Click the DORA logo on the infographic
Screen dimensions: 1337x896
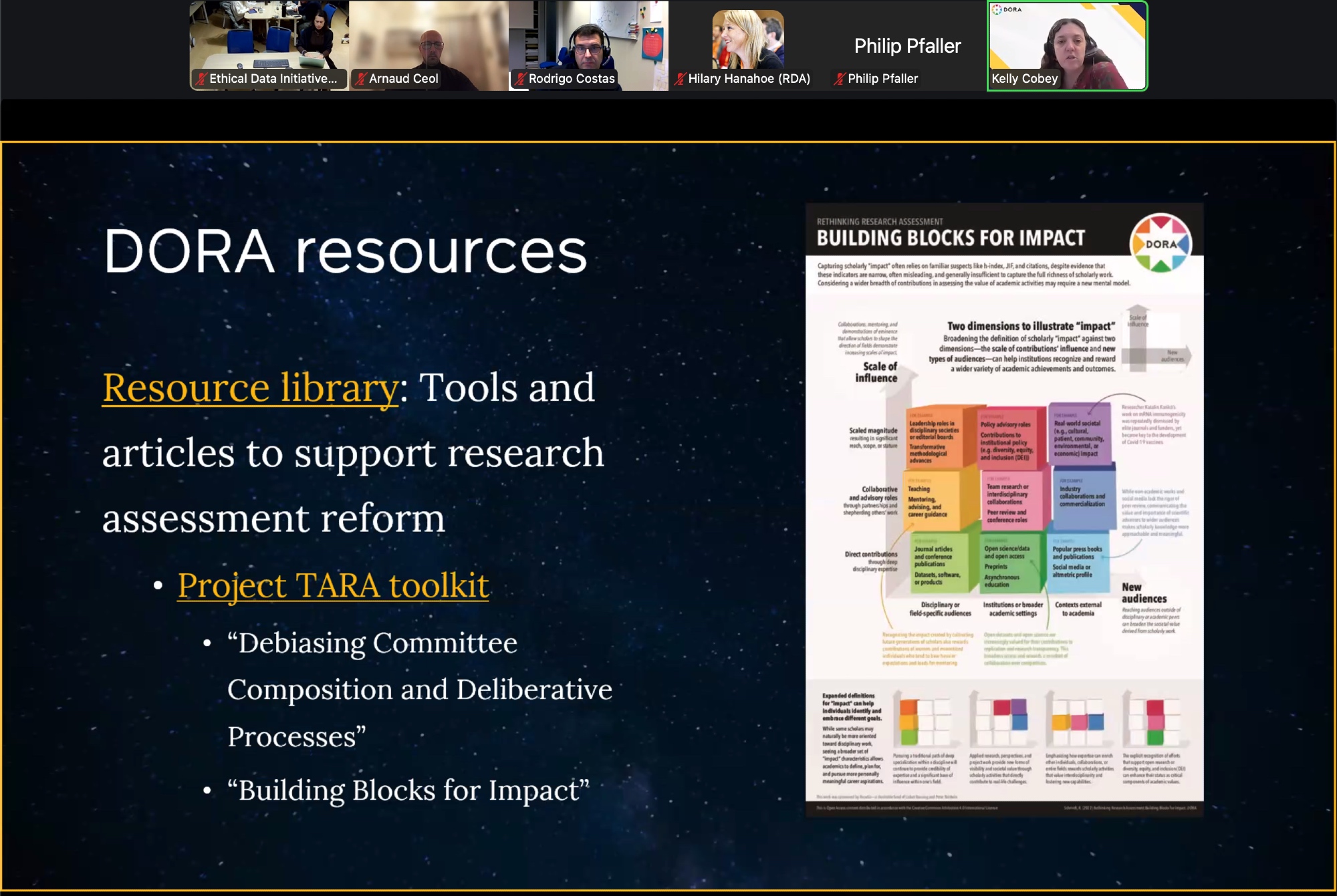coord(1161,243)
